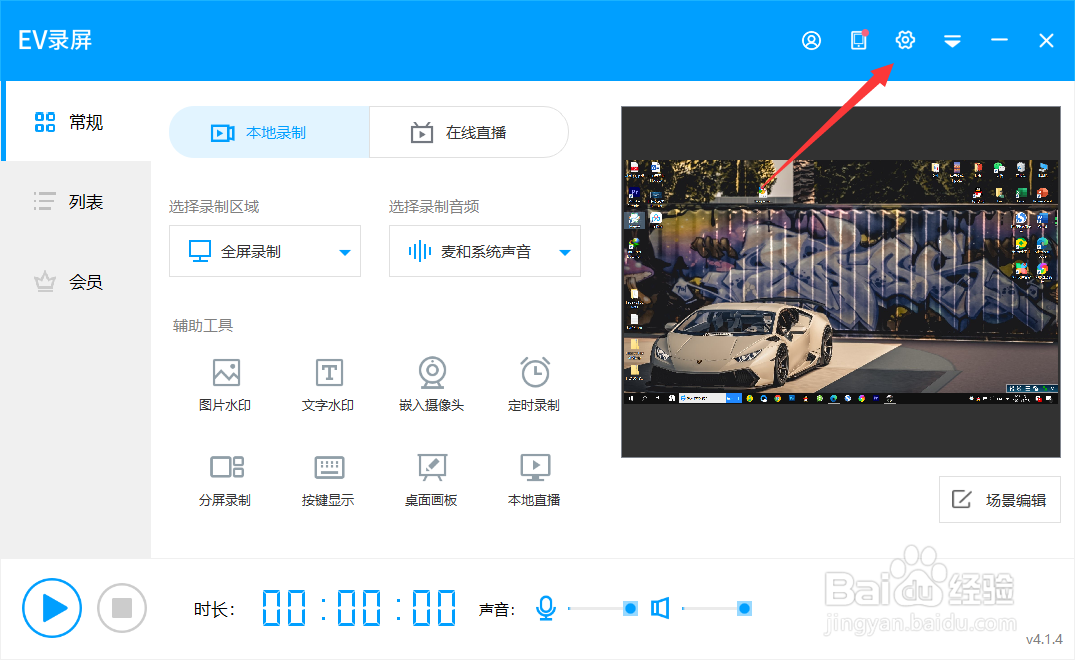Open settings via the gear icon
This screenshot has height=660, width=1075.
[905, 40]
